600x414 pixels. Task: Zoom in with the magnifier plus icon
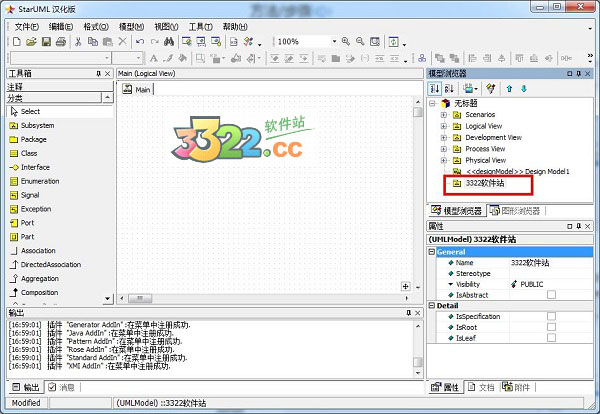click(346, 41)
